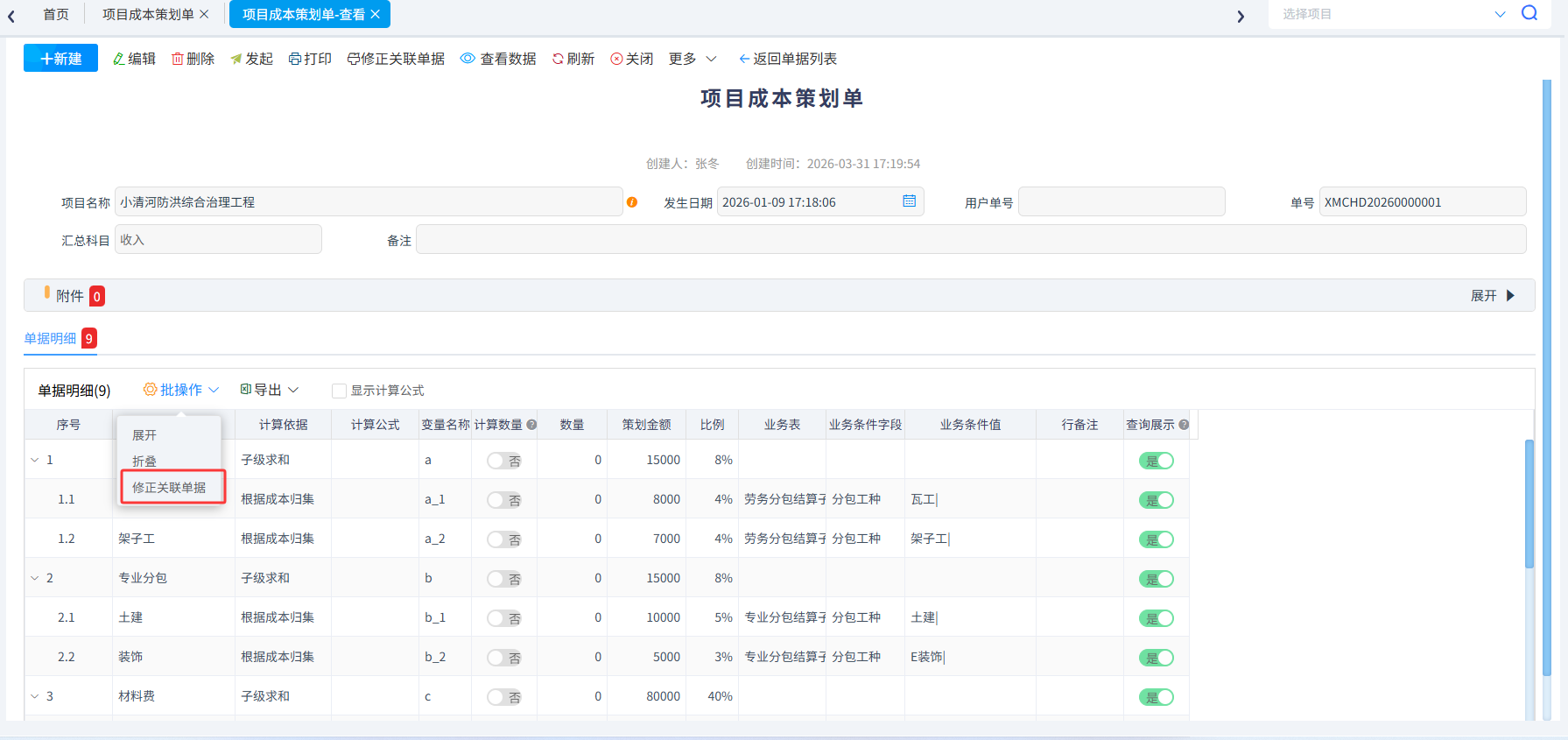The image size is (1568, 740).
Task: Click the 发起 send toolbar item
Action: click(251, 59)
